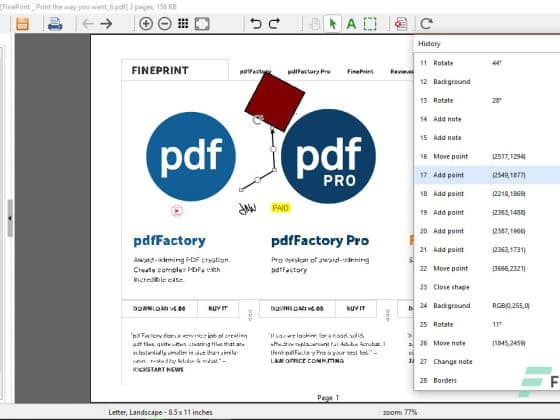Select the green text A tool

click(x=351, y=24)
